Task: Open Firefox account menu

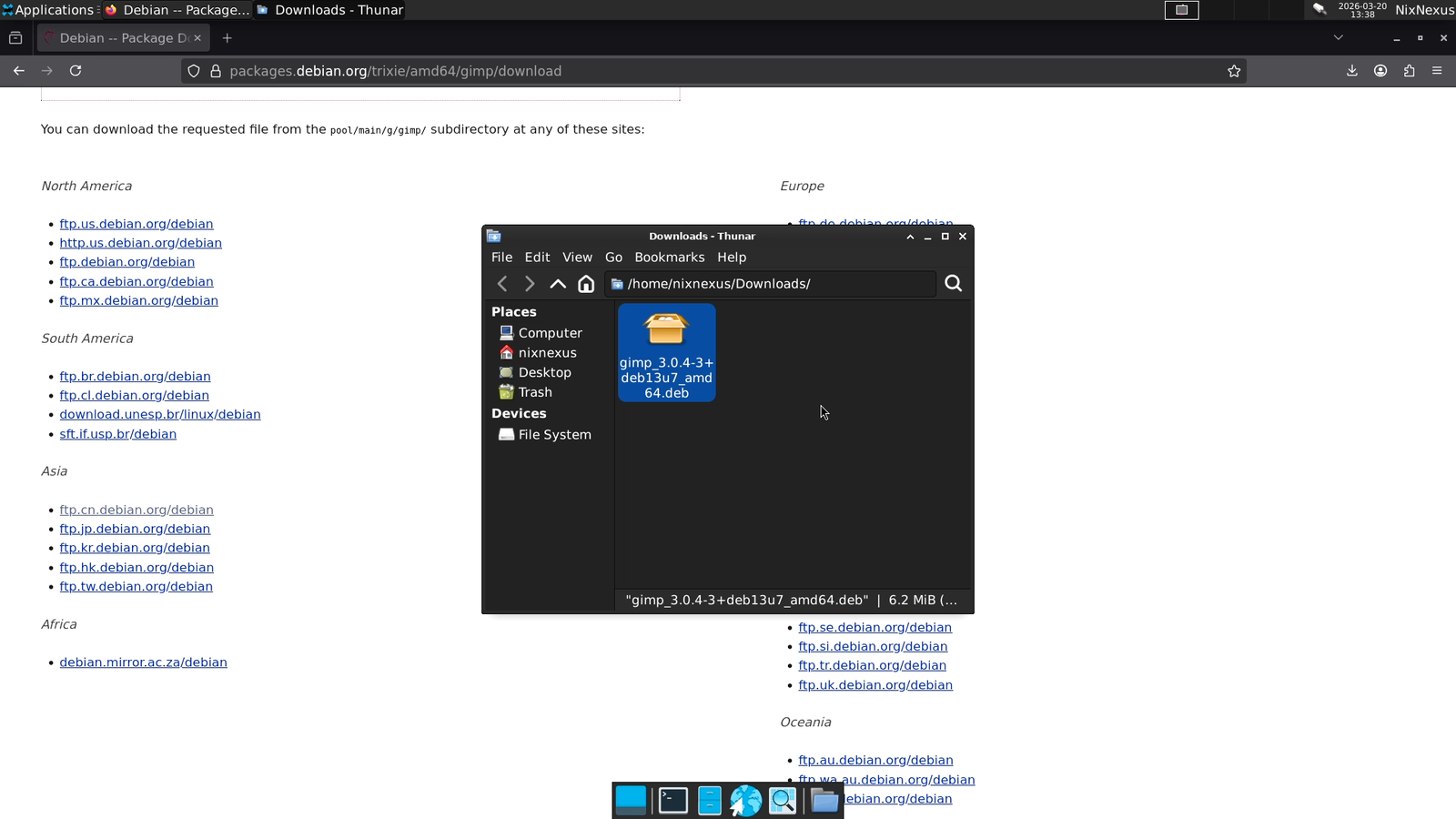Action: (1380, 71)
